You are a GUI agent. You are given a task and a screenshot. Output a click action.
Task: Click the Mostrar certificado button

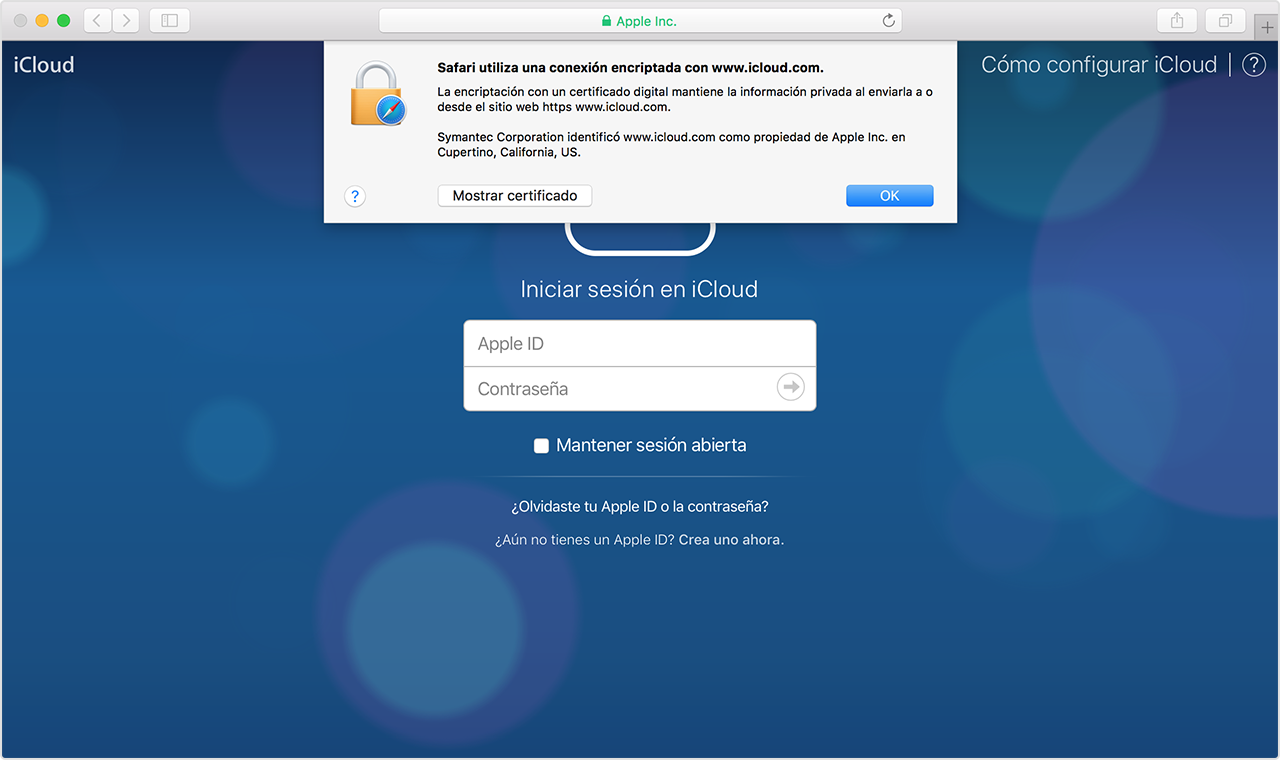click(515, 196)
